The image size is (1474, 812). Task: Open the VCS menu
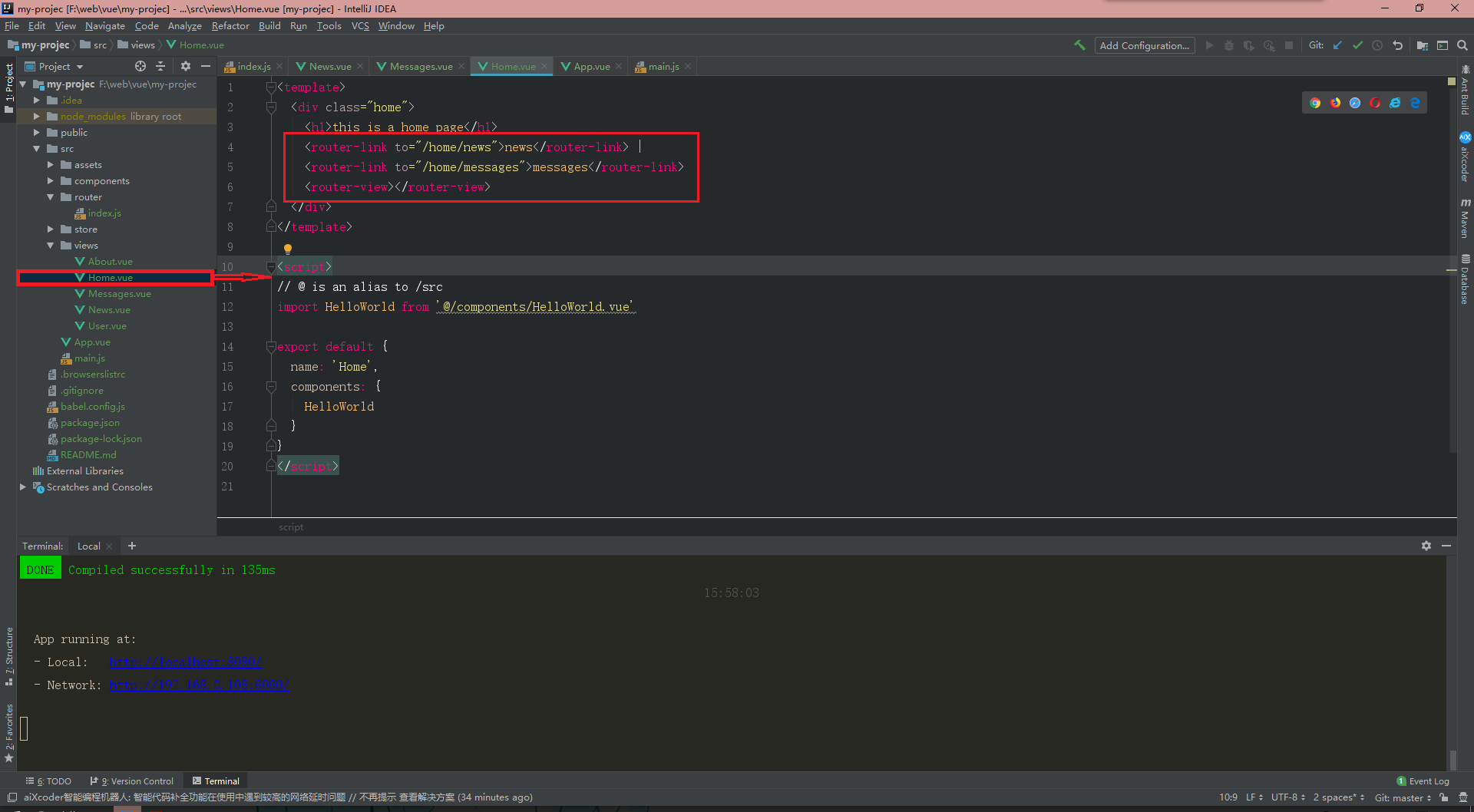(x=360, y=26)
